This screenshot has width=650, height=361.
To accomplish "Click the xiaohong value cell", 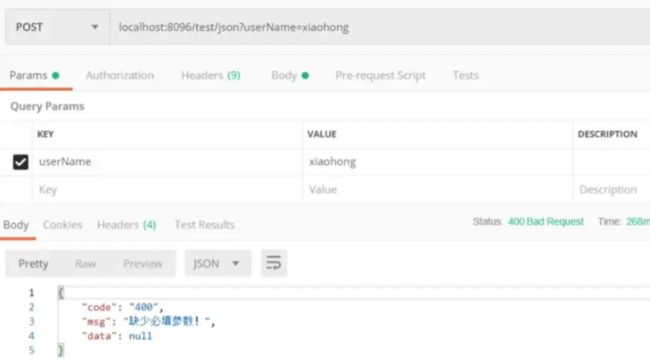I will (438, 162).
